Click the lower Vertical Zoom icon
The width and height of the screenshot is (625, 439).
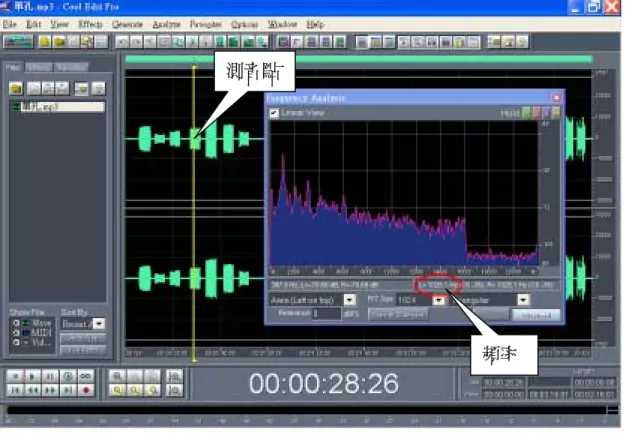[174, 390]
